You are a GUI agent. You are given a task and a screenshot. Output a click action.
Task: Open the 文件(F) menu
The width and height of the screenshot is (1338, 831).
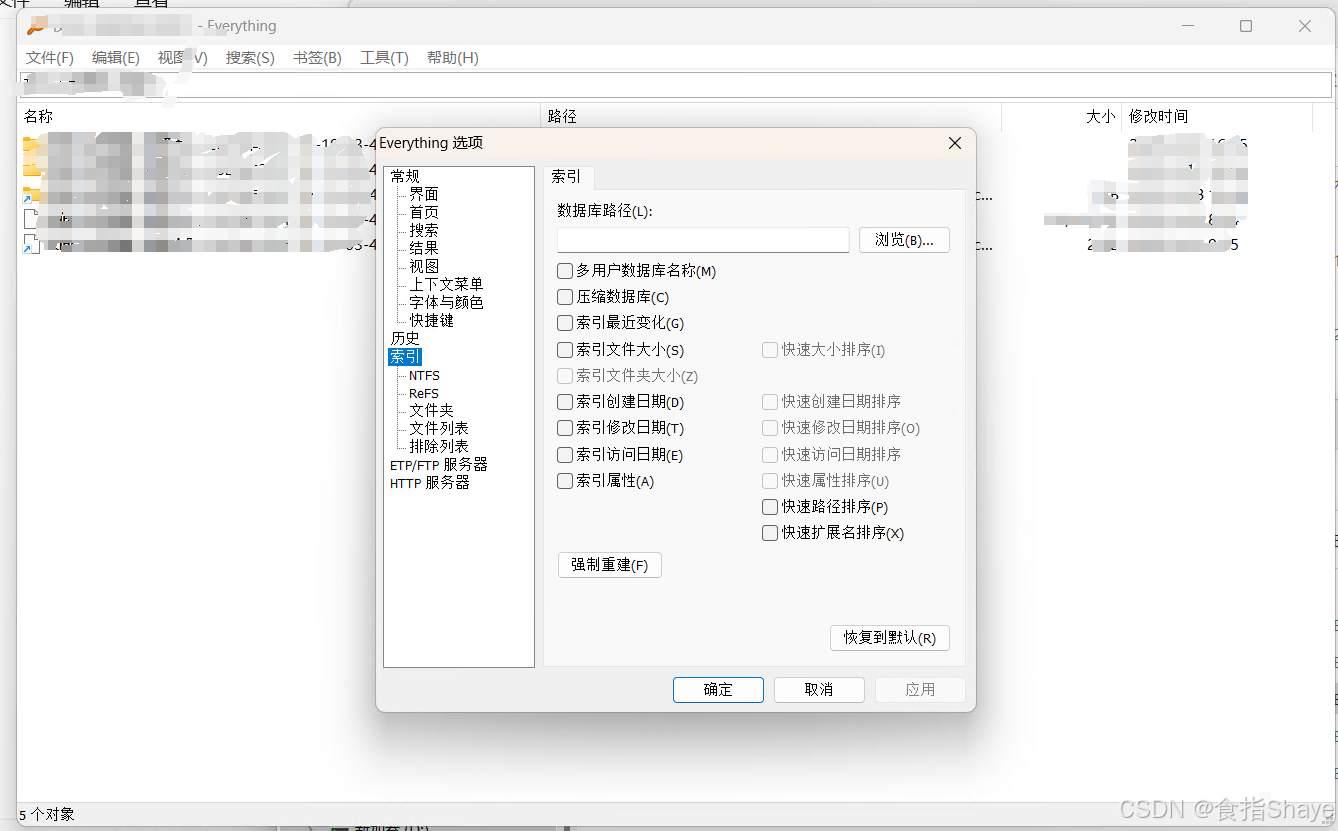pos(50,58)
